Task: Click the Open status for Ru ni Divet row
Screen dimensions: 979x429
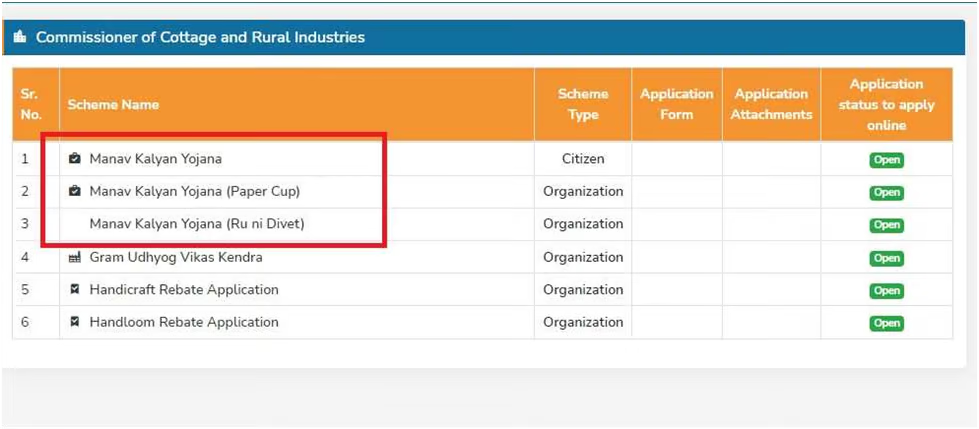Action: click(x=887, y=225)
